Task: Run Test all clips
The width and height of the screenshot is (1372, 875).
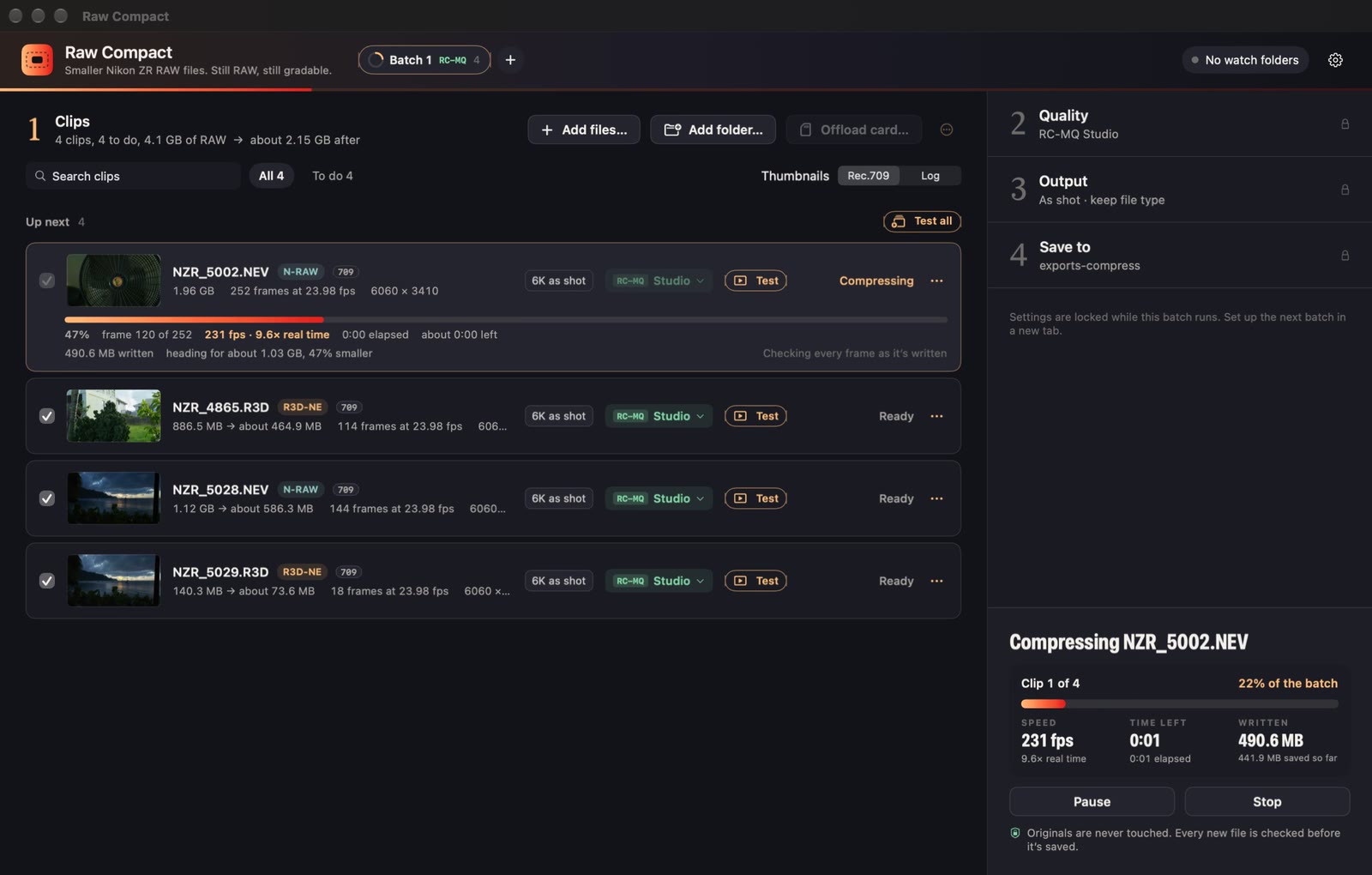Action: click(922, 221)
